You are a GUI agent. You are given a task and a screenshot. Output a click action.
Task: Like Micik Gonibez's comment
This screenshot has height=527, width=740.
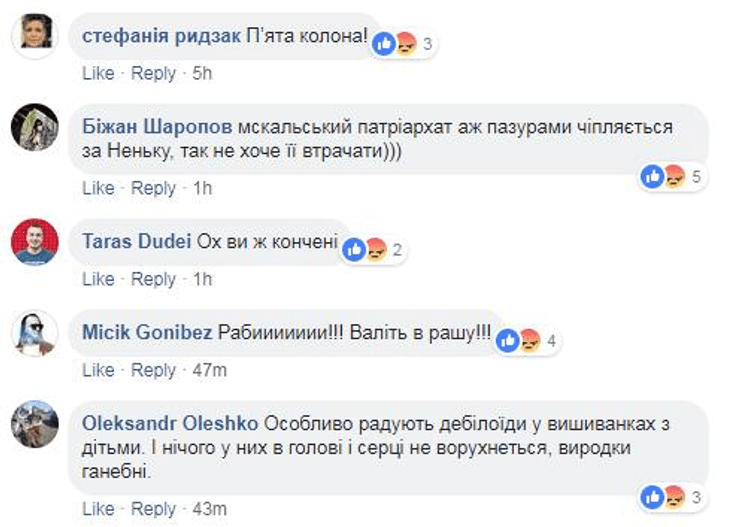pos(98,370)
